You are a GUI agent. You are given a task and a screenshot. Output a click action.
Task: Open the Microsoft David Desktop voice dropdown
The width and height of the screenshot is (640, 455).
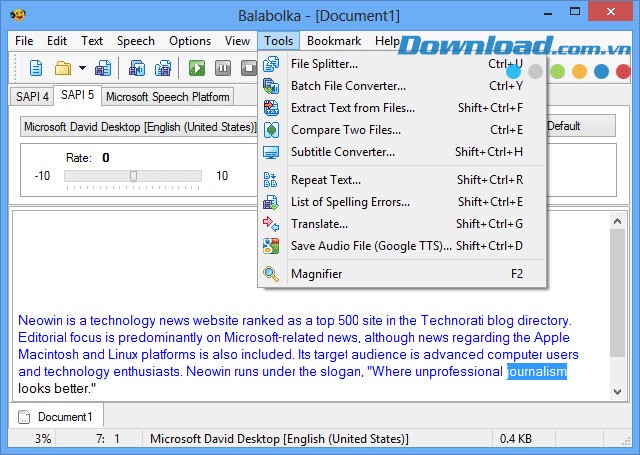pyautogui.click(x=140, y=127)
